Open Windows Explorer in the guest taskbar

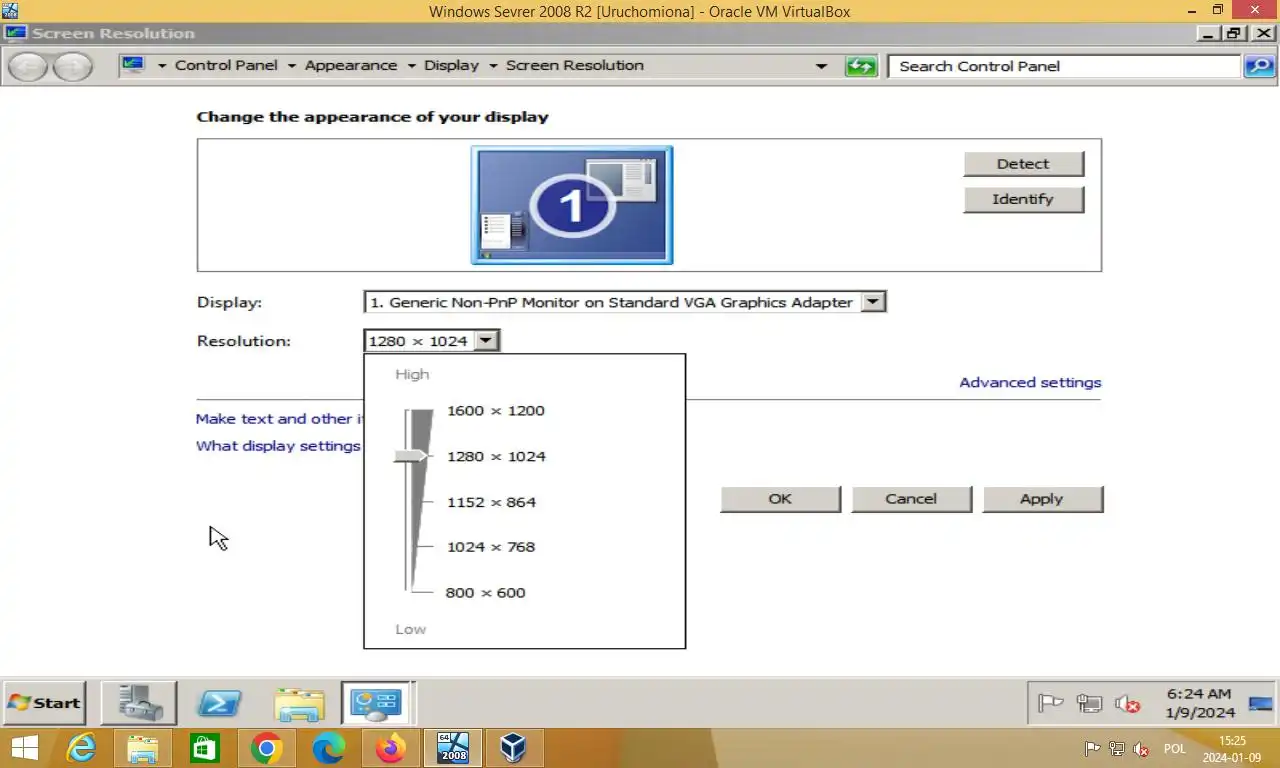click(x=299, y=703)
